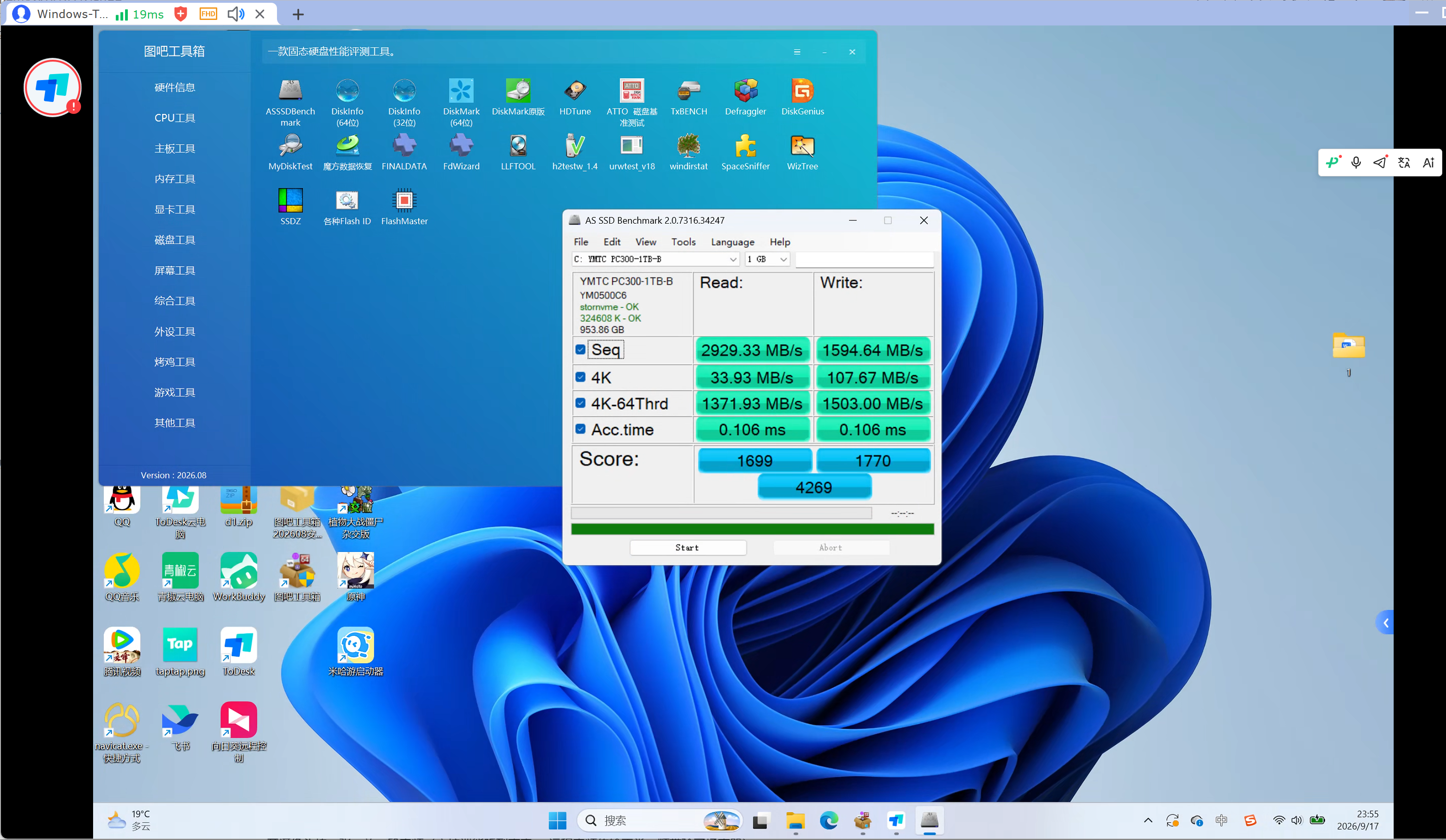Viewport: 1446px width, 840px height.
Task: Toggle the 4K test checkbox
Action: click(580, 377)
